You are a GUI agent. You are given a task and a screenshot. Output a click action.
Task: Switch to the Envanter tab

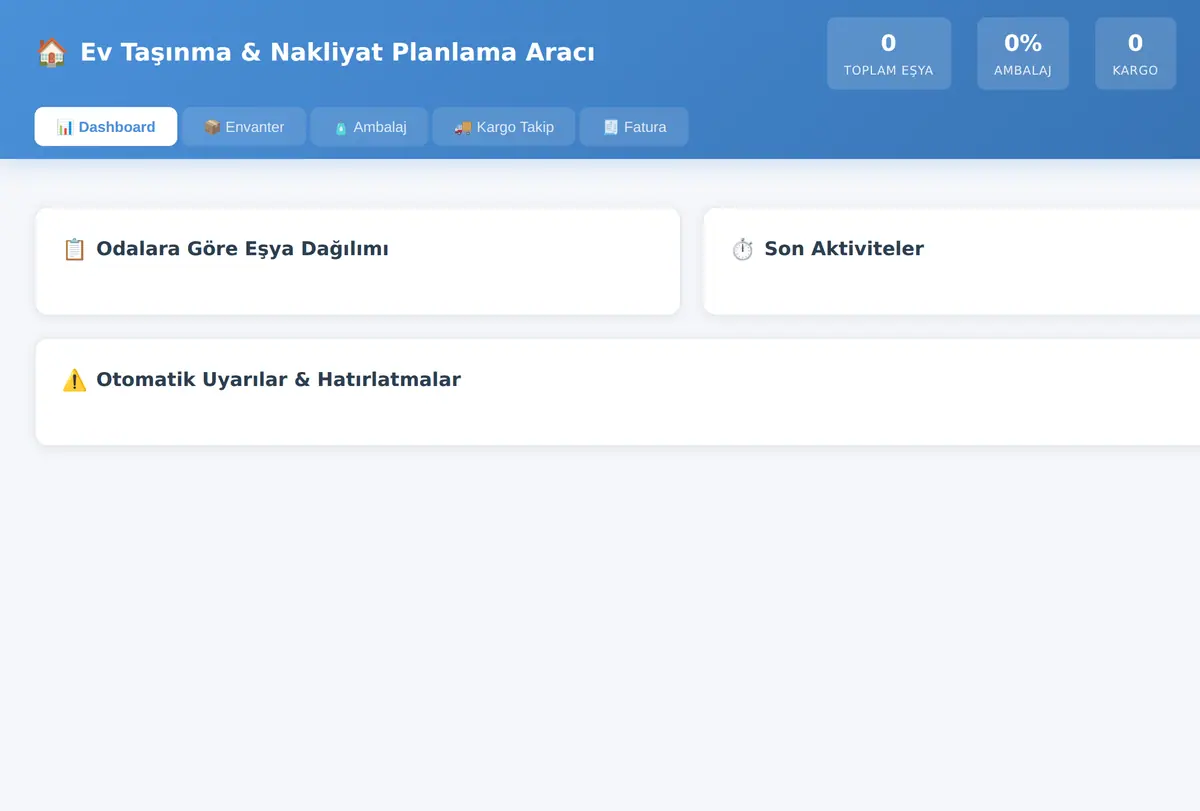click(244, 127)
